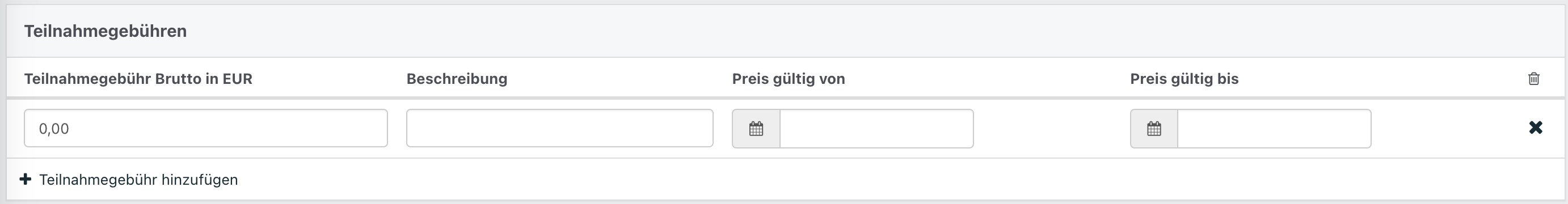The image size is (1568, 204).
Task: Click the Preis gültig bis column header
Action: (x=1185, y=79)
